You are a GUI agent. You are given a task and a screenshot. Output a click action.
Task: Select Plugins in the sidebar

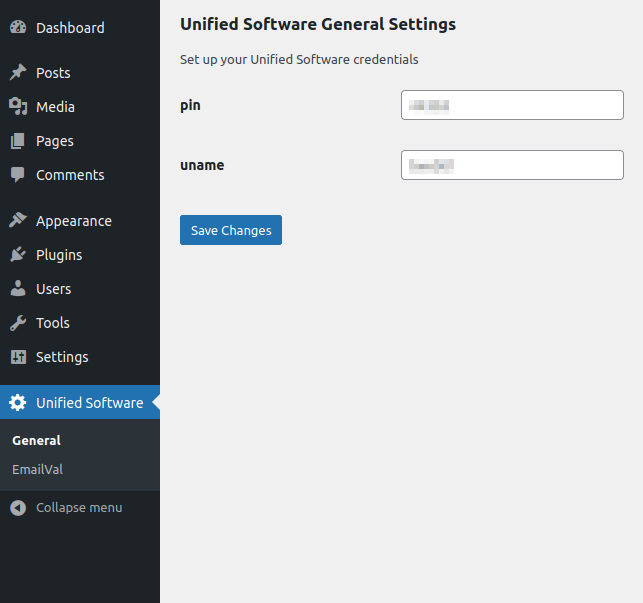click(x=80, y=255)
